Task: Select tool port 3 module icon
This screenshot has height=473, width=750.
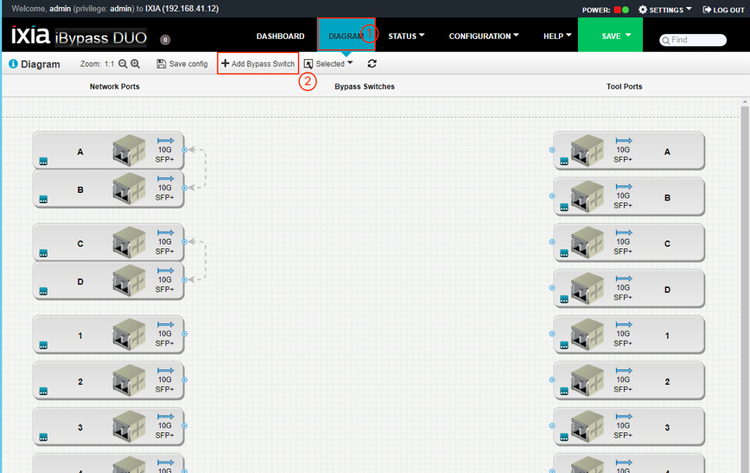Action: (587, 426)
